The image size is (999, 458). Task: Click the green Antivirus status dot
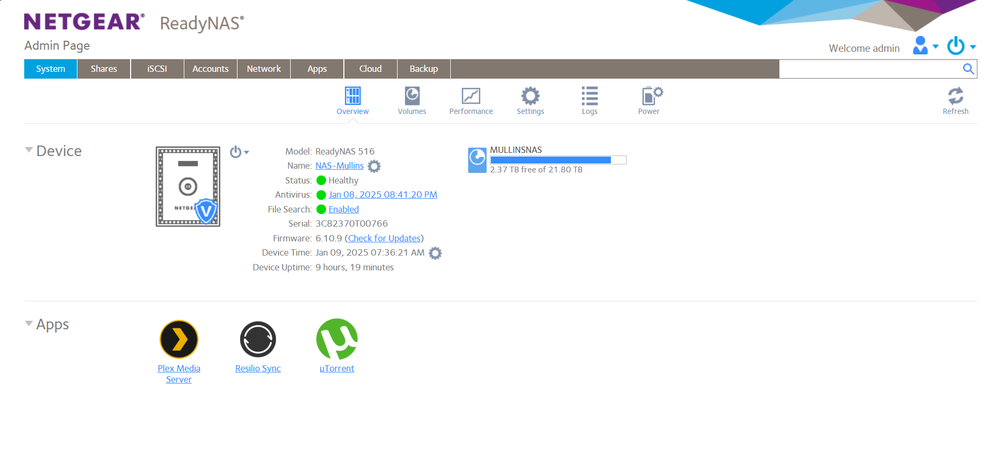pos(321,195)
